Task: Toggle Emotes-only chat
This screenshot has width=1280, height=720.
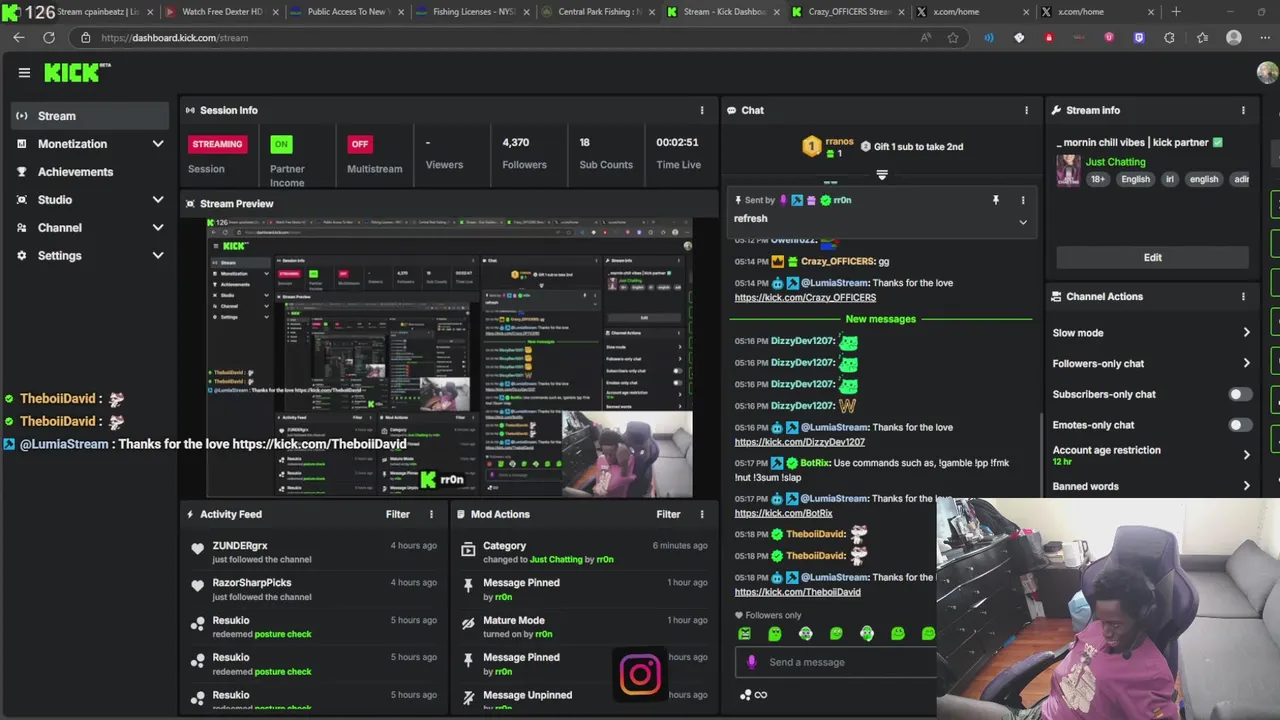Action: [1238, 425]
